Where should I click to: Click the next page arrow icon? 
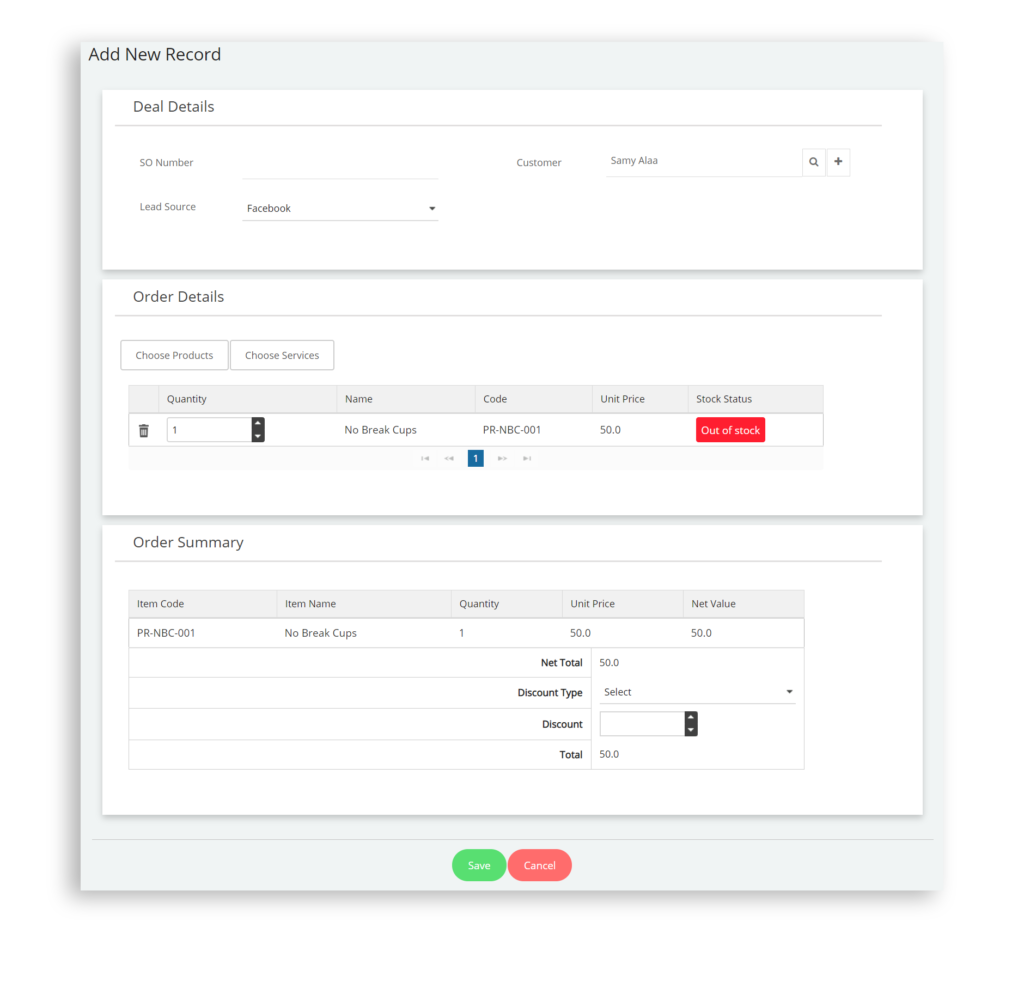(x=502, y=458)
